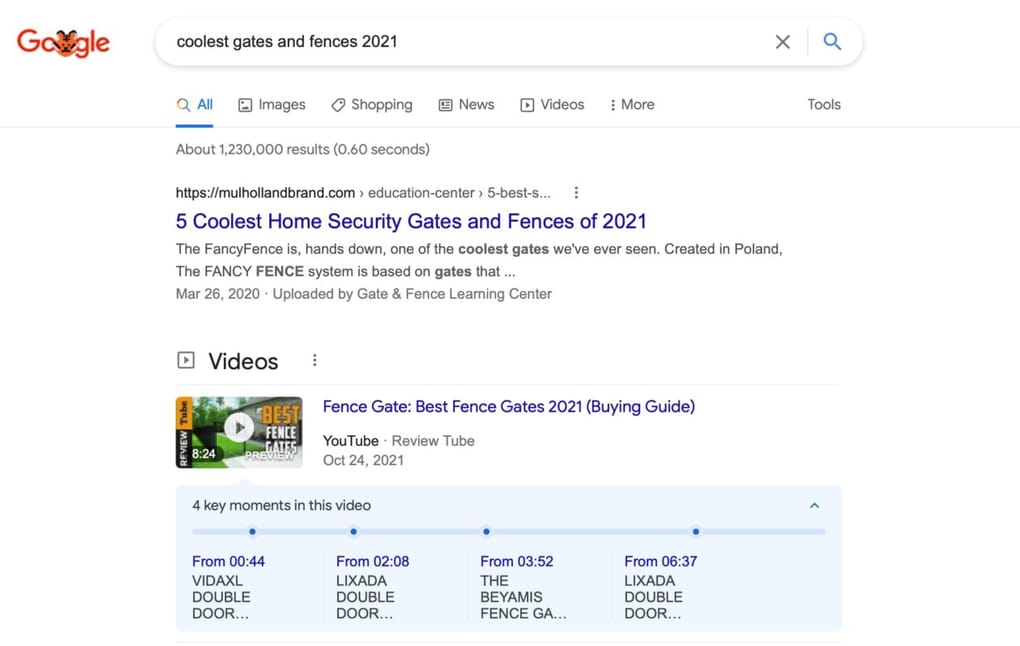Image resolution: width=1020 pixels, height=646 pixels.
Task: Click the mulhollandbrand.com URL breadcrumb
Action: click(363, 193)
